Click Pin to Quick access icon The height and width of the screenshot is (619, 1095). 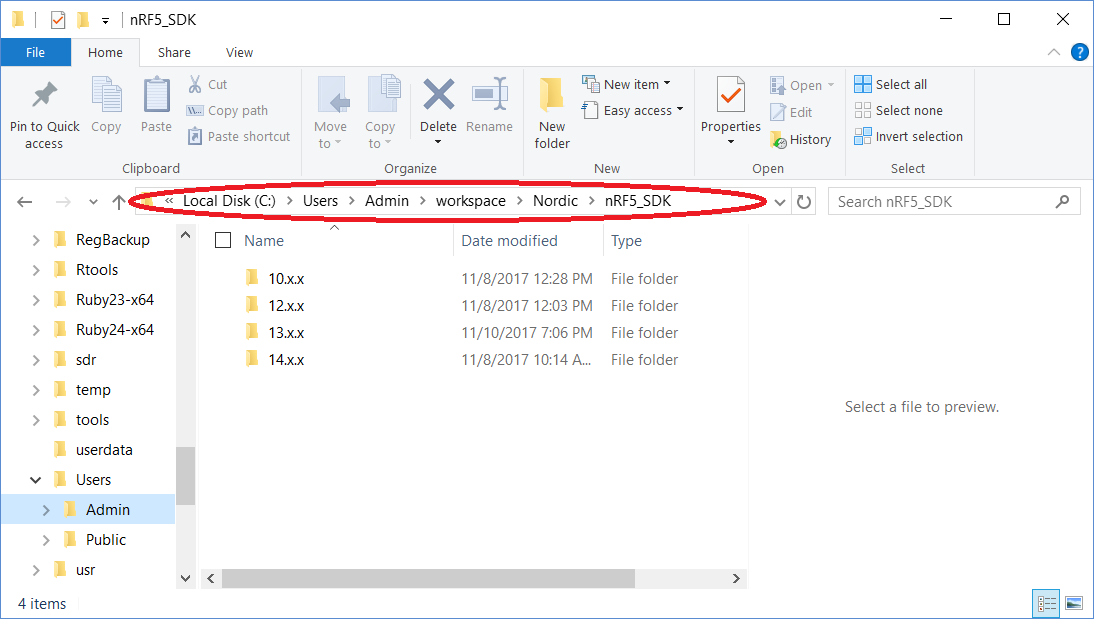(45, 95)
